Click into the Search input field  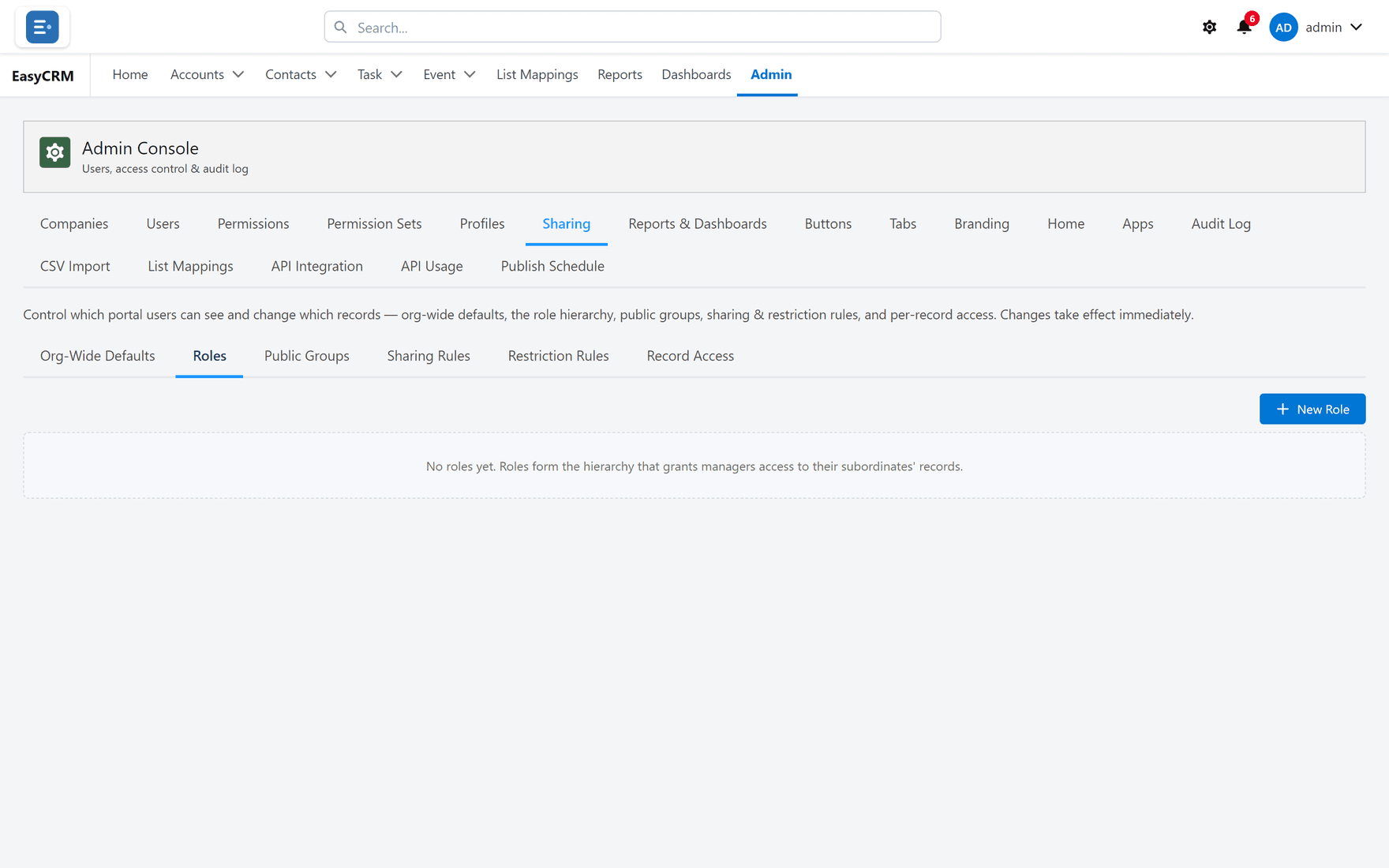632,27
